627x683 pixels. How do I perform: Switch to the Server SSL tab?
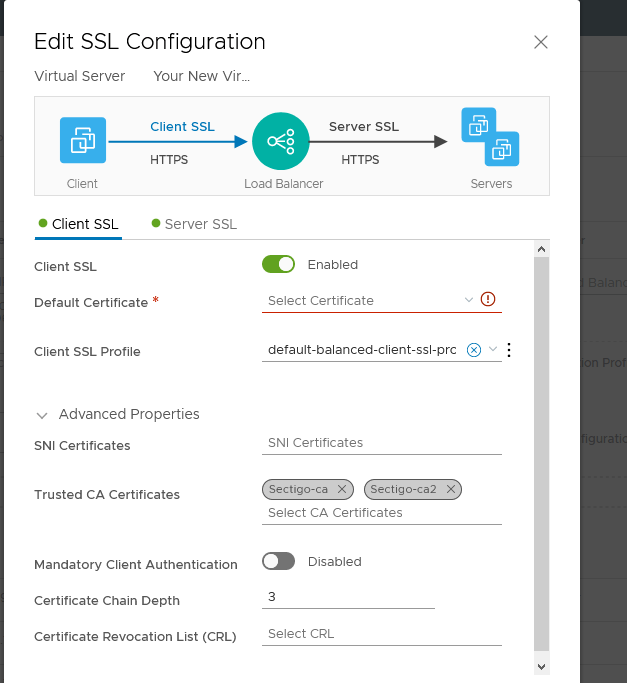tap(195, 224)
